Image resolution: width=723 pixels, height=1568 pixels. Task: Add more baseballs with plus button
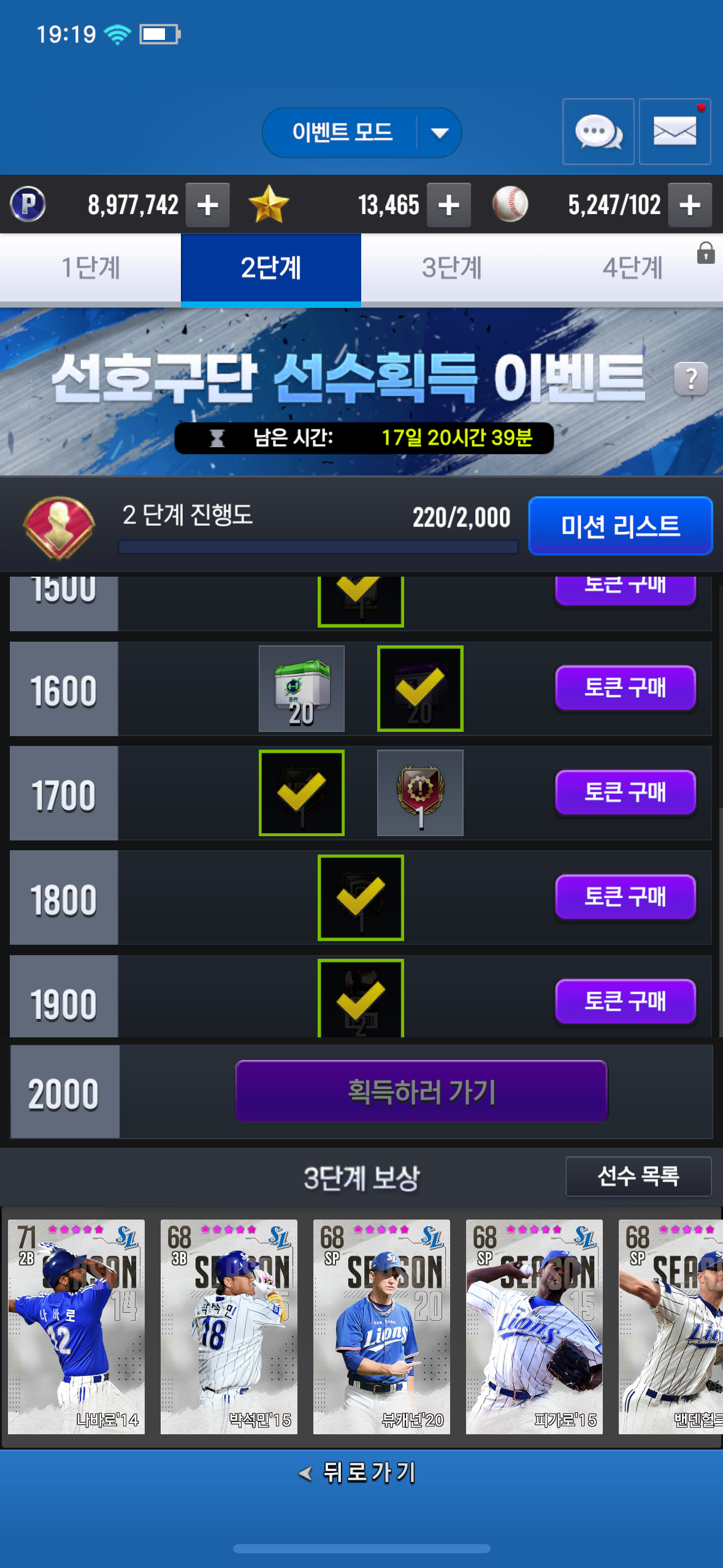point(690,205)
